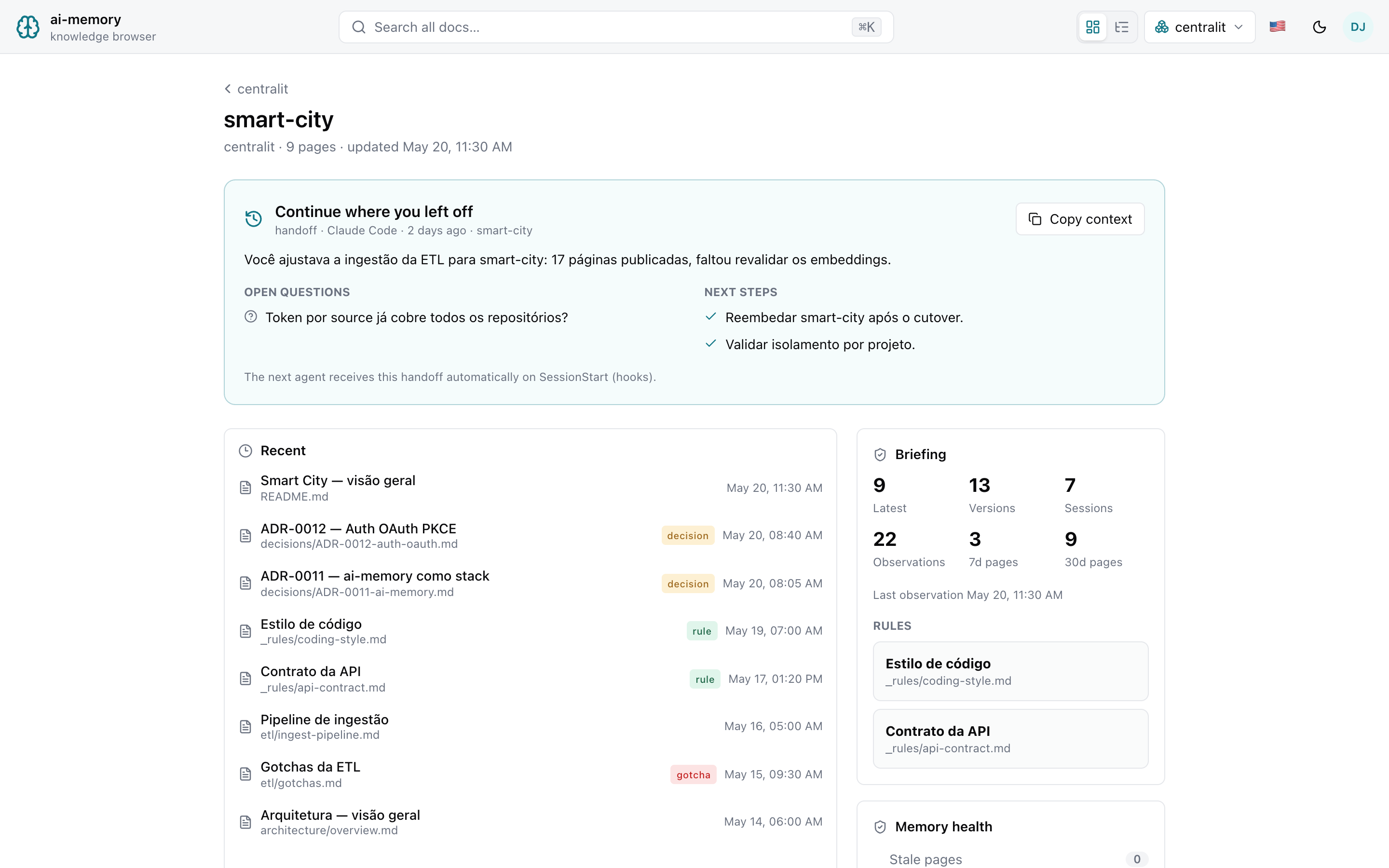This screenshot has width=1389, height=868.
Task: Click document icon for README.md row
Action: click(245, 488)
